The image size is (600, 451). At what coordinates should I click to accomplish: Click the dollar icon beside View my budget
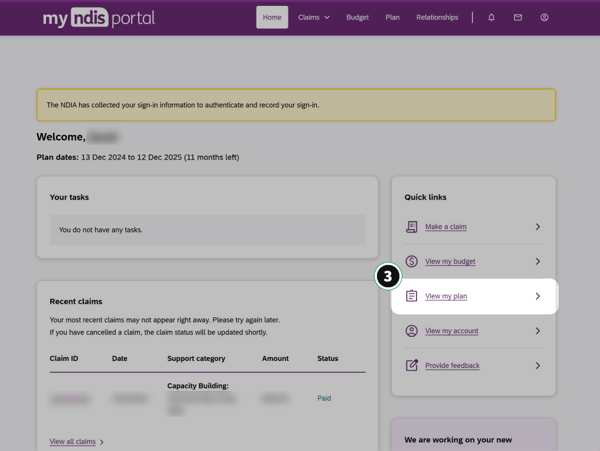coord(411,261)
